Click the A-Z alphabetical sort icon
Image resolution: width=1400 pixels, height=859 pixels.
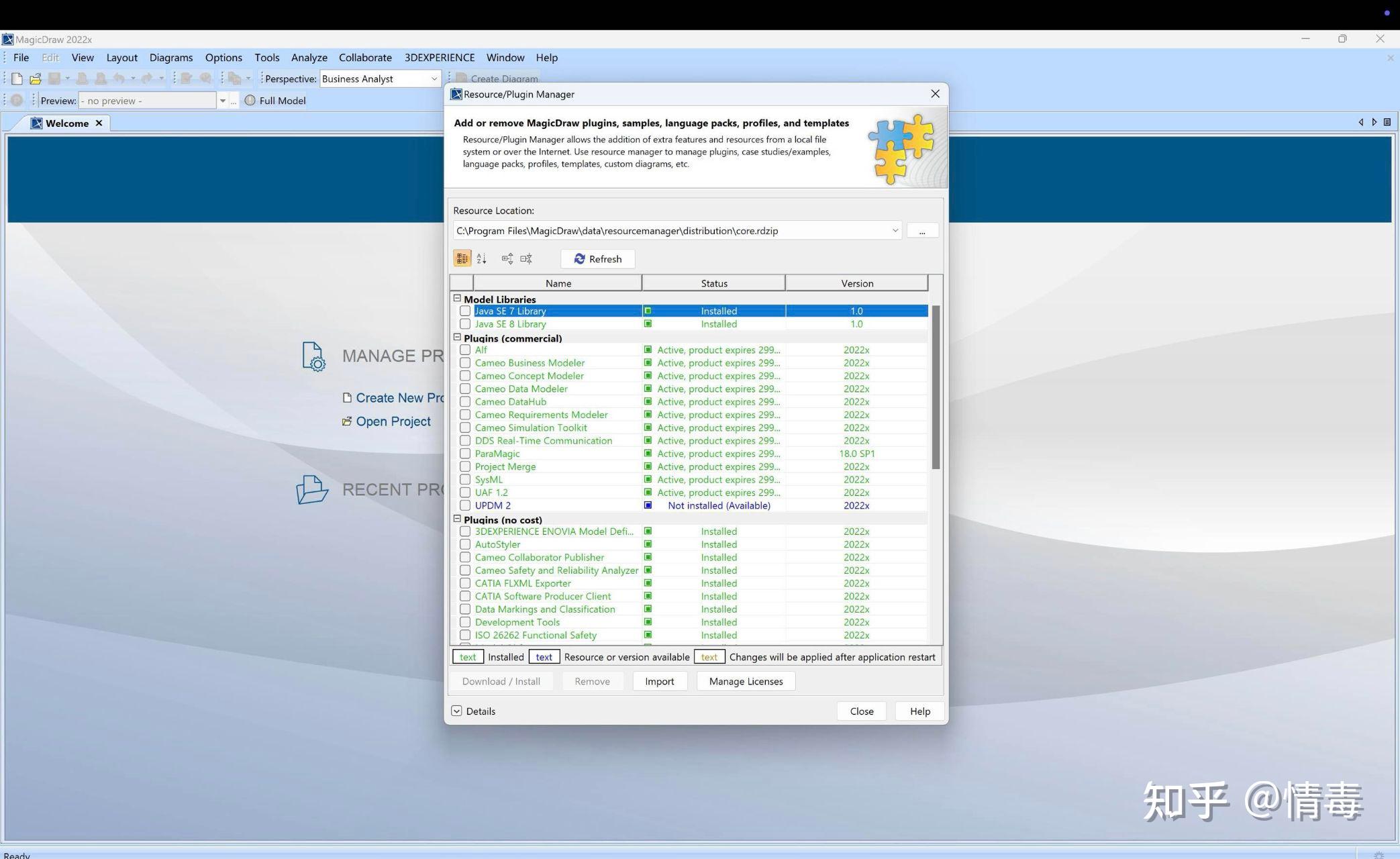481,258
